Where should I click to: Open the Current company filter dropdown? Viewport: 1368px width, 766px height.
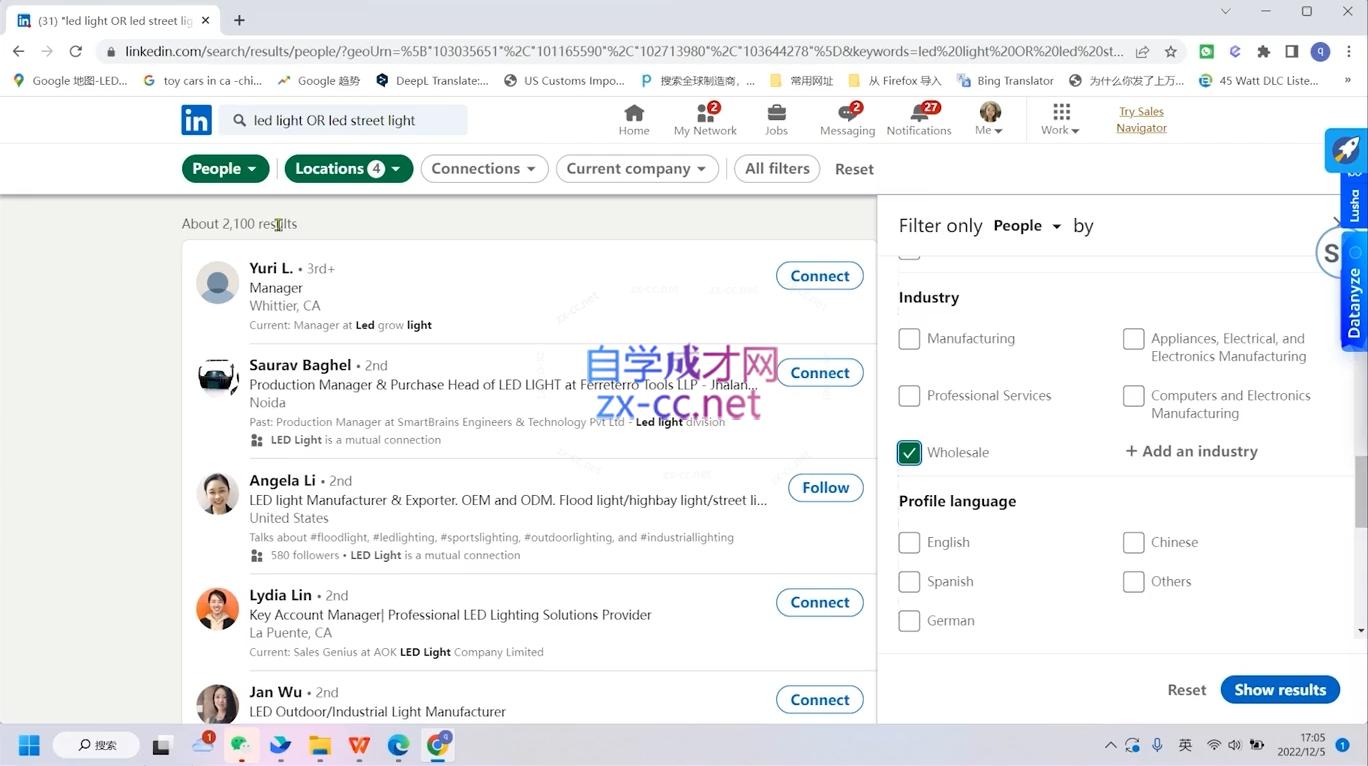[x=636, y=168]
